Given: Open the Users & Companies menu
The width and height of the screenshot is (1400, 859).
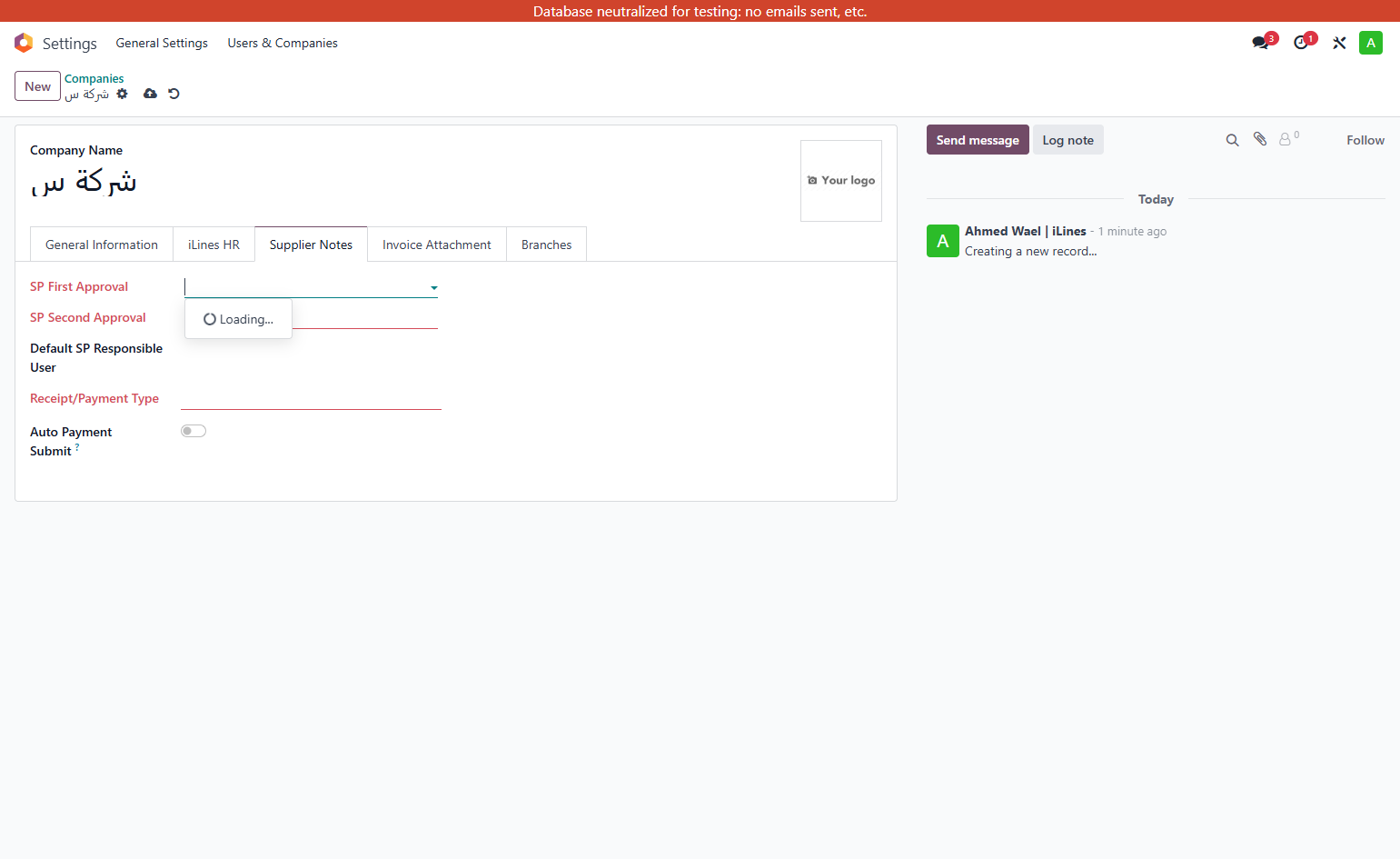Looking at the screenshot, I should 283,43.
